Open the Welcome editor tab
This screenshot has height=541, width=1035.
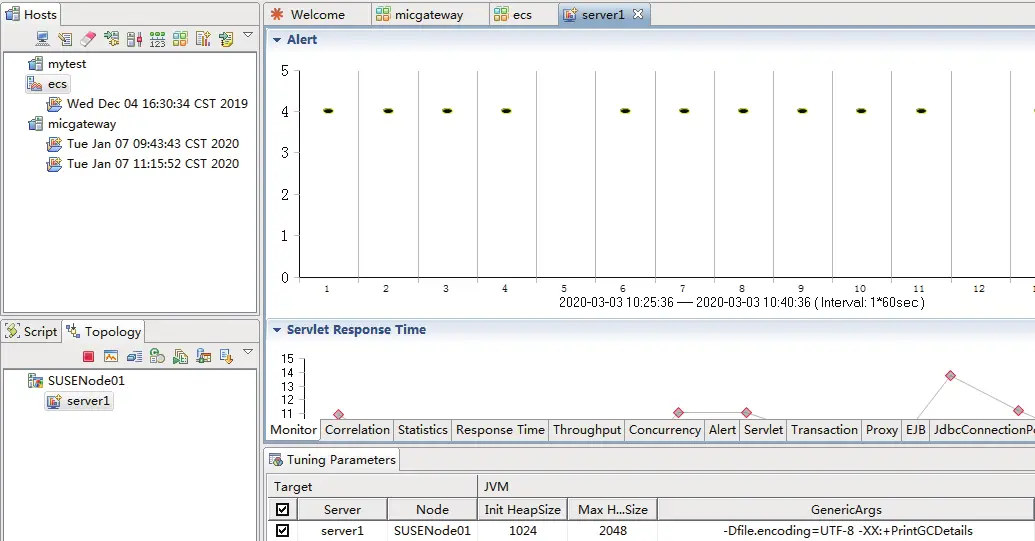[x=317, y=15]
